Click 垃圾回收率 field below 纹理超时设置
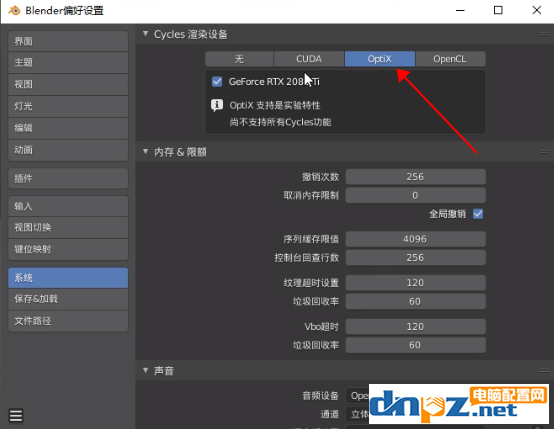This screenshot has height=429, width=554. [416, 301]
